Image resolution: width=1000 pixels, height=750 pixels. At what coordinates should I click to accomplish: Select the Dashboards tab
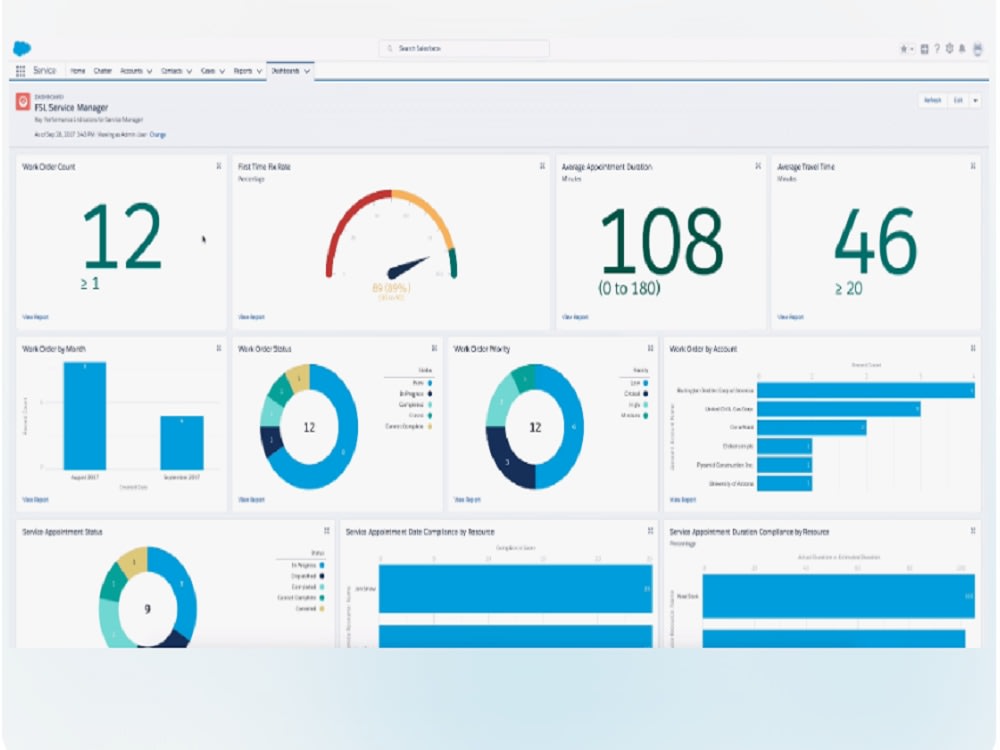(285, 71)
